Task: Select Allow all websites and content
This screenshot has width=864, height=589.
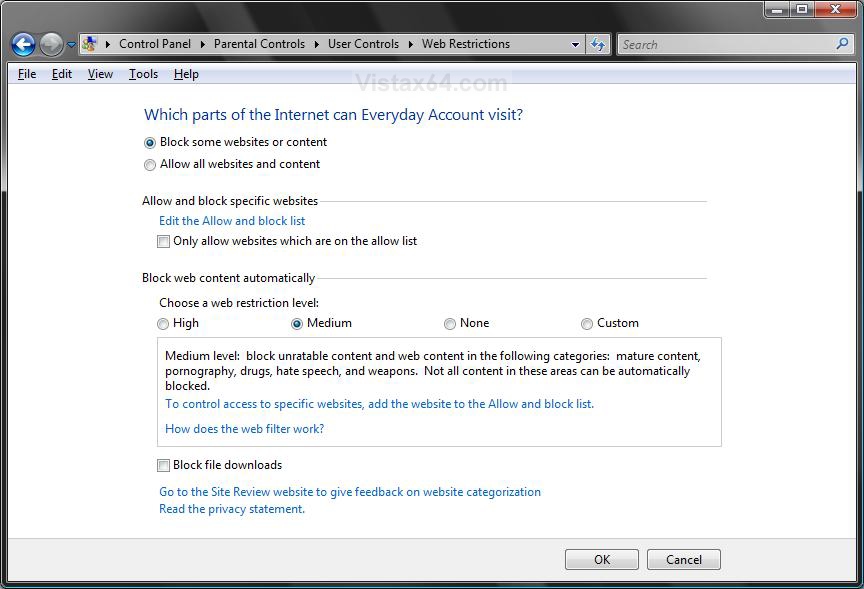Action: point(149,165)
